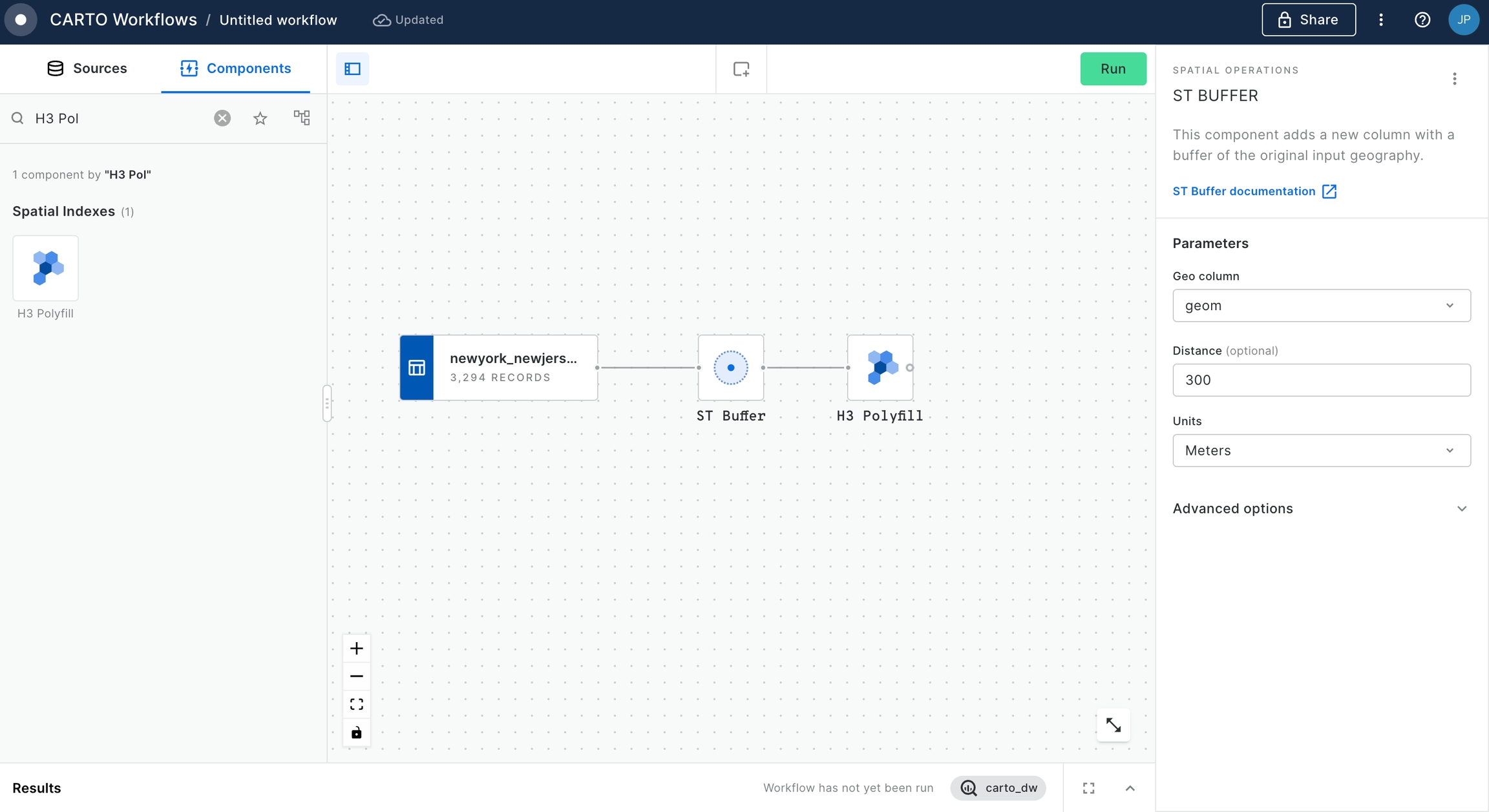Open the help question mark icon
This screenshot has width=1489, height=812.
1422,20
